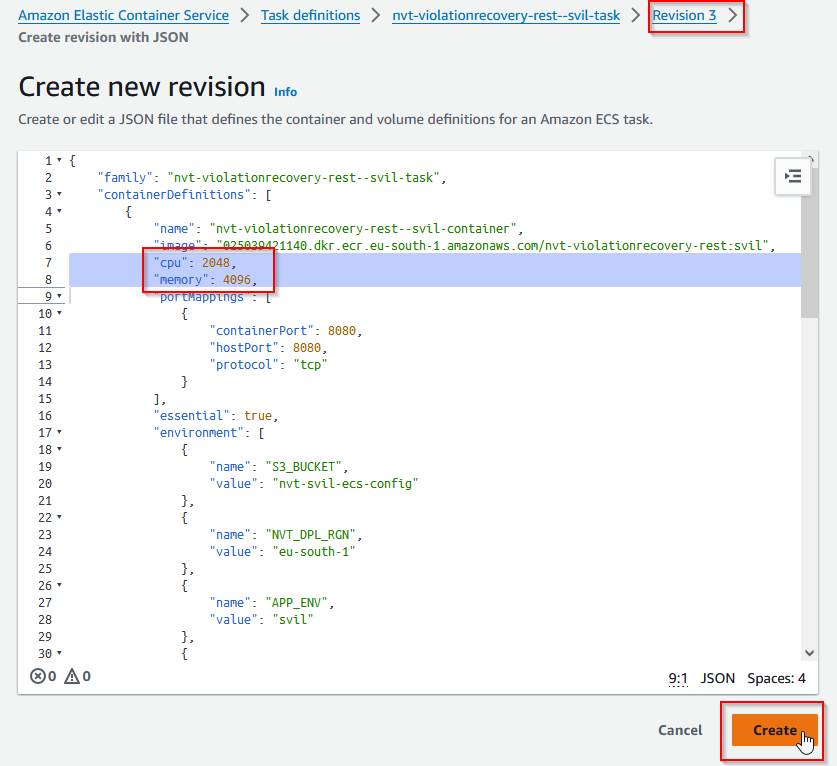This screenshot has height=766, width=837.
Task: Change the Spaces: 4 indentation setting
Action: point(776,678)
